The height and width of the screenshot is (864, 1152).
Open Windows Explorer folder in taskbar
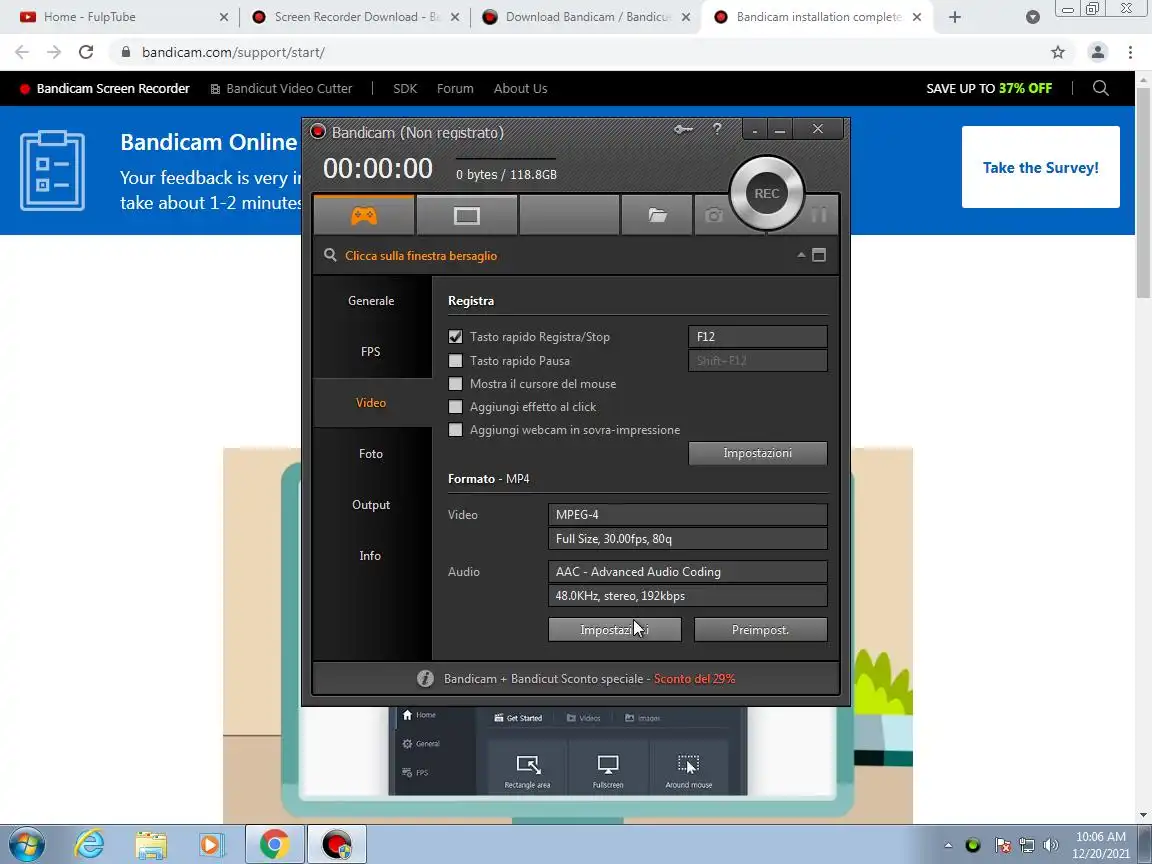(x=151, y=845)
